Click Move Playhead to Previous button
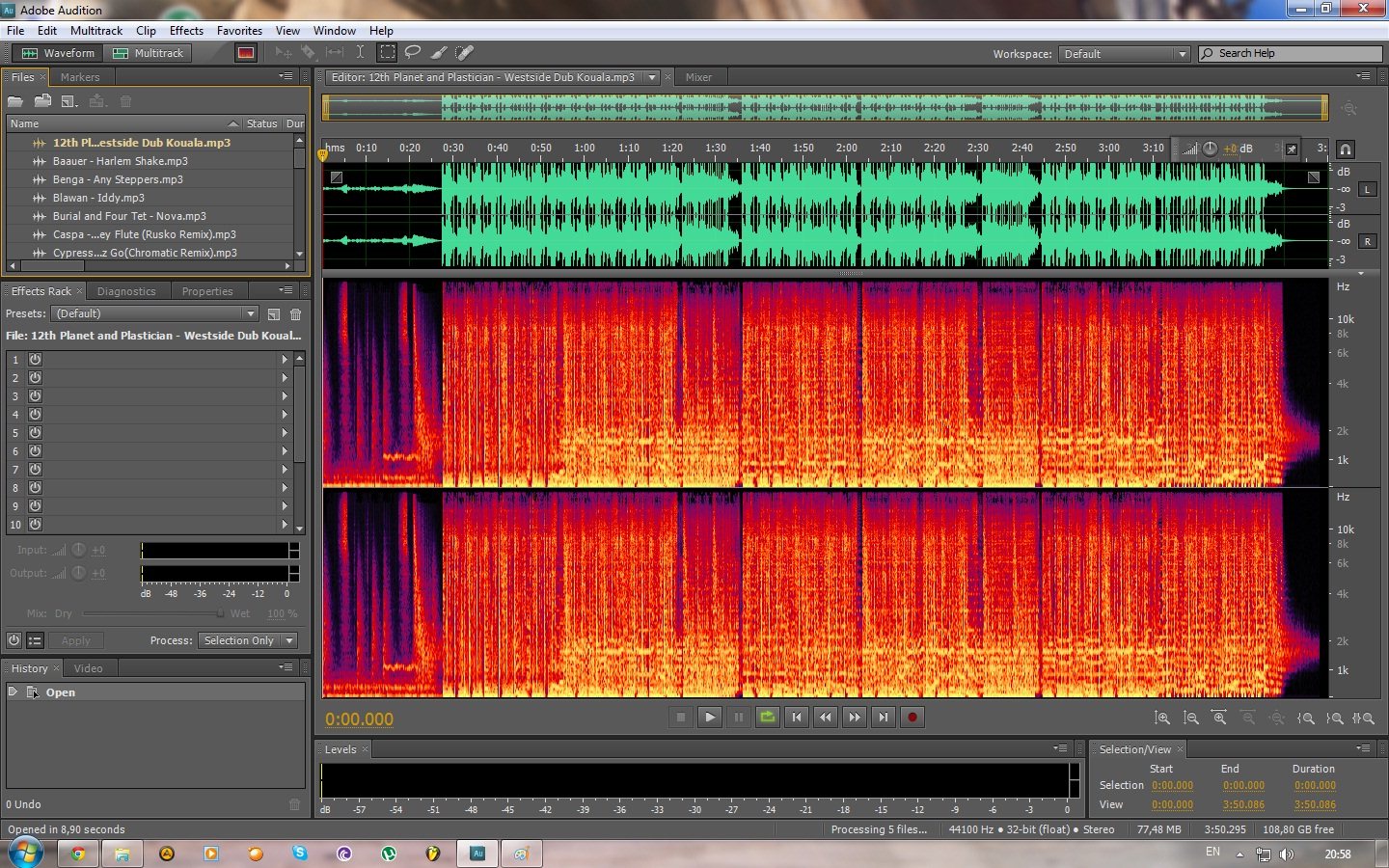The image size is (1389, 868). pyautogui.click(x=797, y=717)
